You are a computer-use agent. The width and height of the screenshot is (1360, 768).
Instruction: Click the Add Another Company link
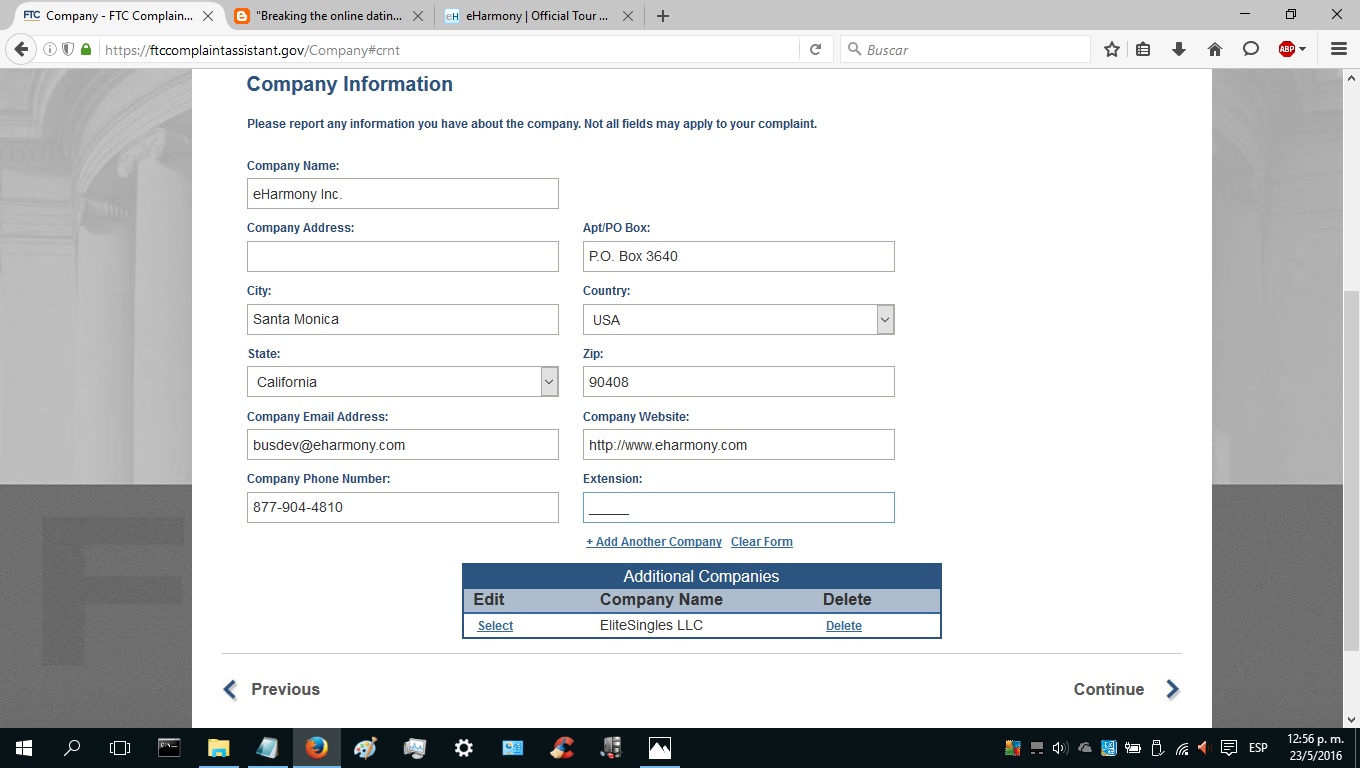tap(654, 542)
